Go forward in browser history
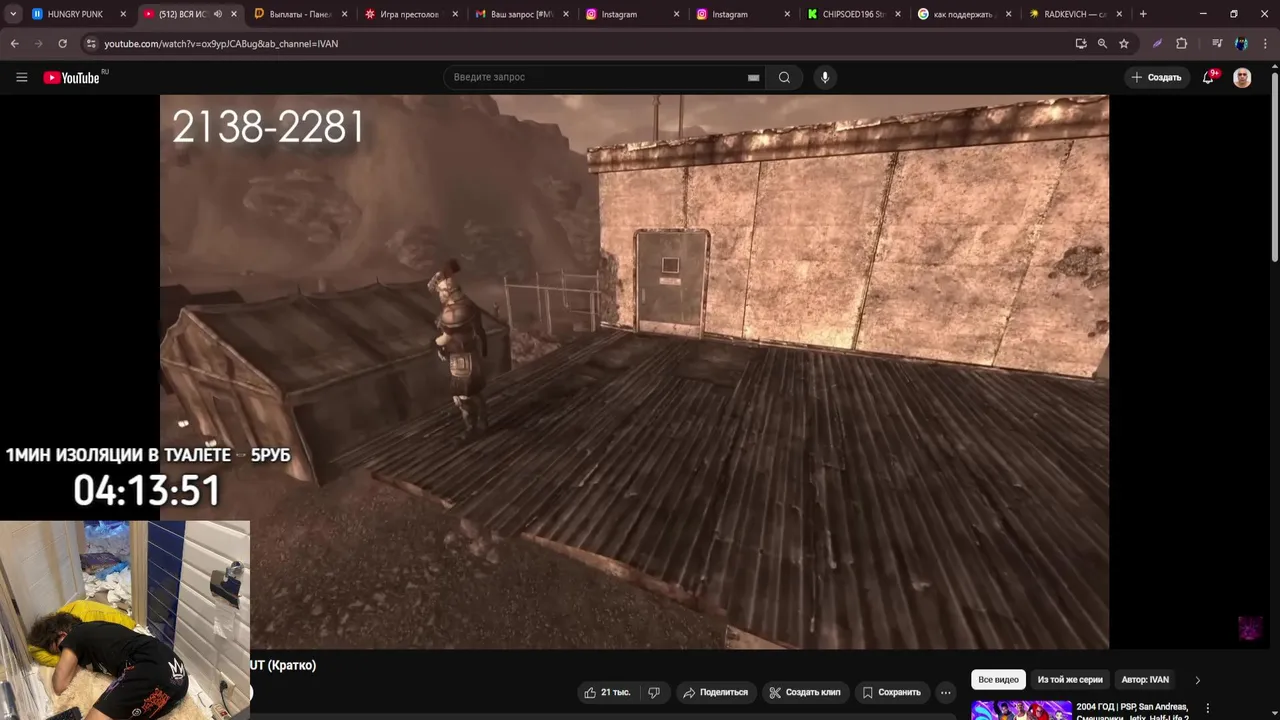Image resolution: width=1280 pixels, height=720 pixels. coord(38,44)
